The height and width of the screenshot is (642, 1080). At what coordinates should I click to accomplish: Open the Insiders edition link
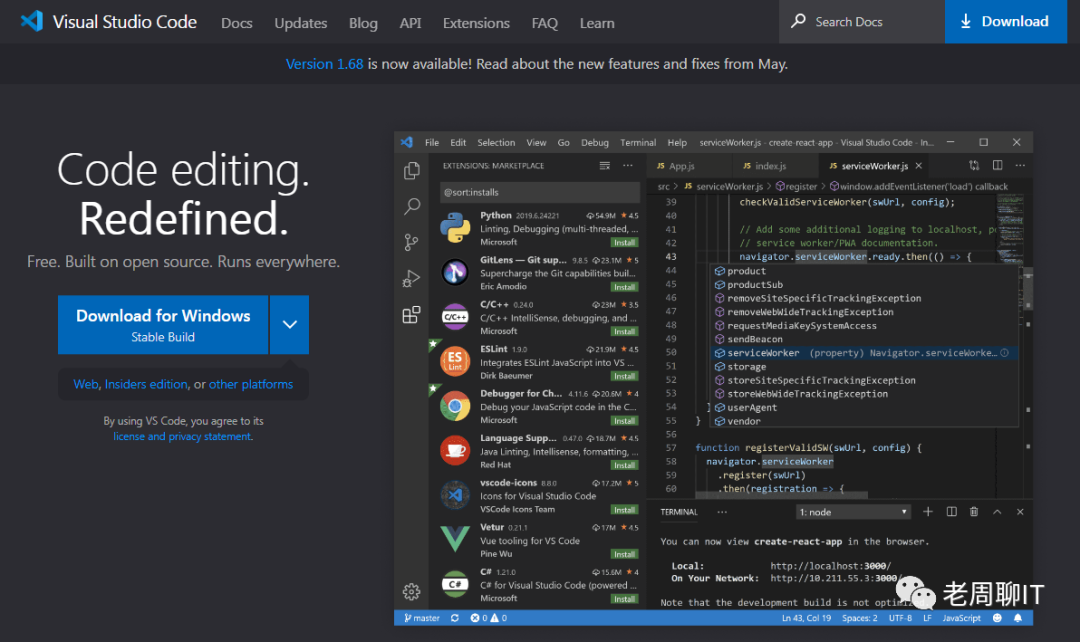(146, 384)
